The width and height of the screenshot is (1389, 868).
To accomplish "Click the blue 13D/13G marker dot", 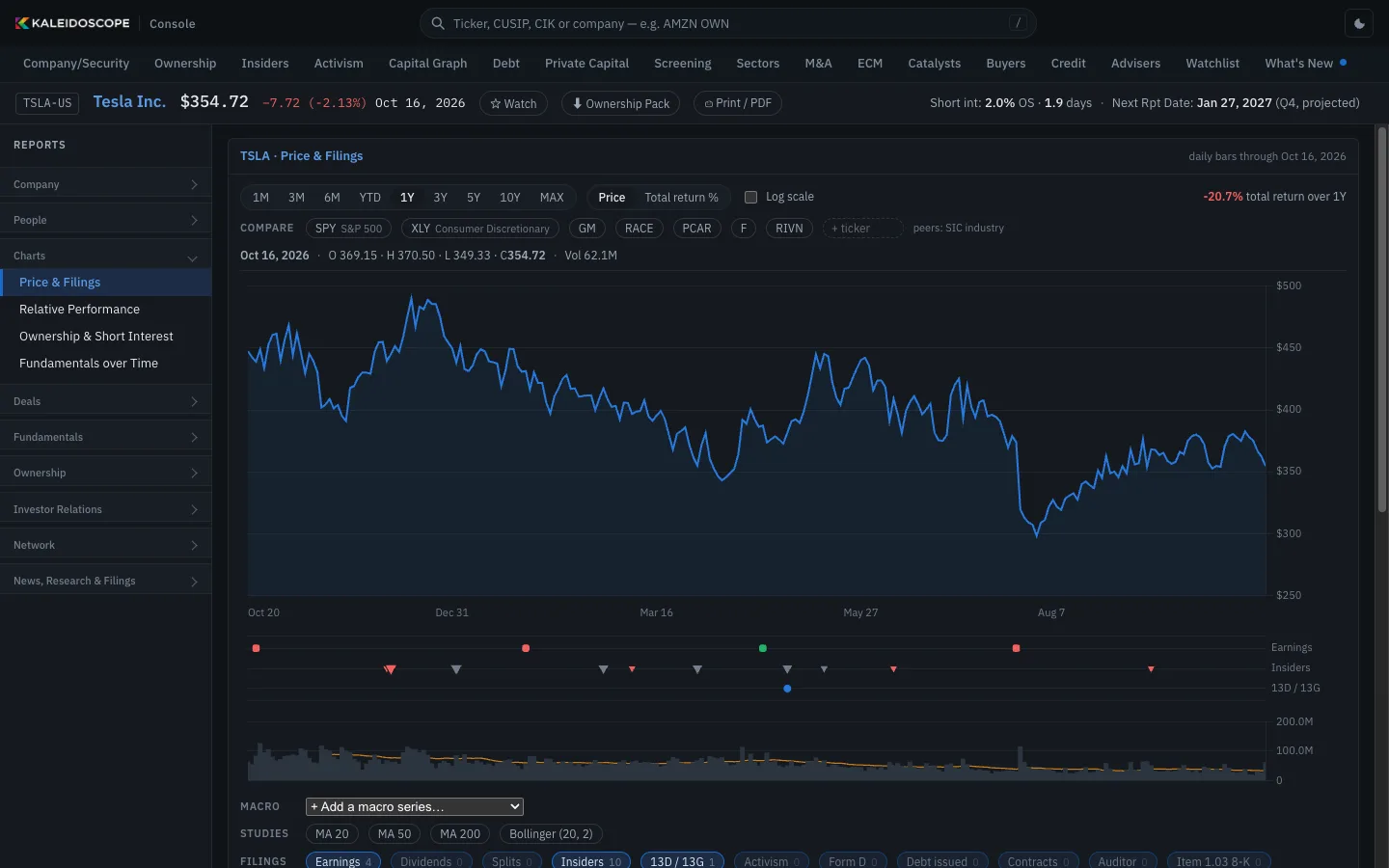I will pos(787,689).
